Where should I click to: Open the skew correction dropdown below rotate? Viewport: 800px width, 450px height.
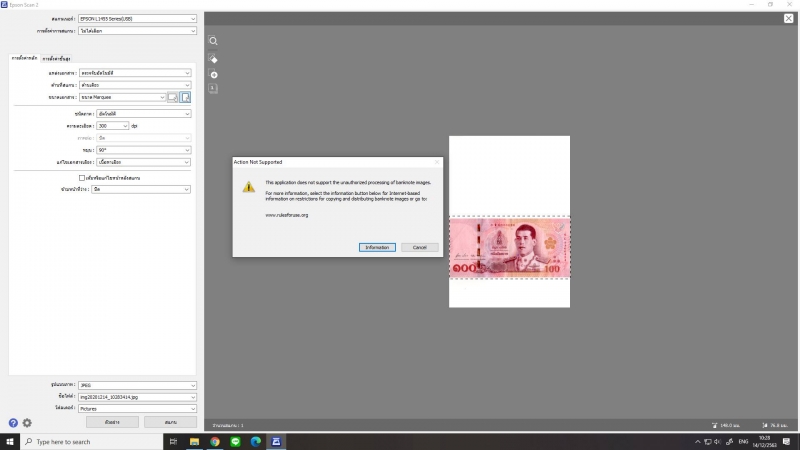point(144,162)
